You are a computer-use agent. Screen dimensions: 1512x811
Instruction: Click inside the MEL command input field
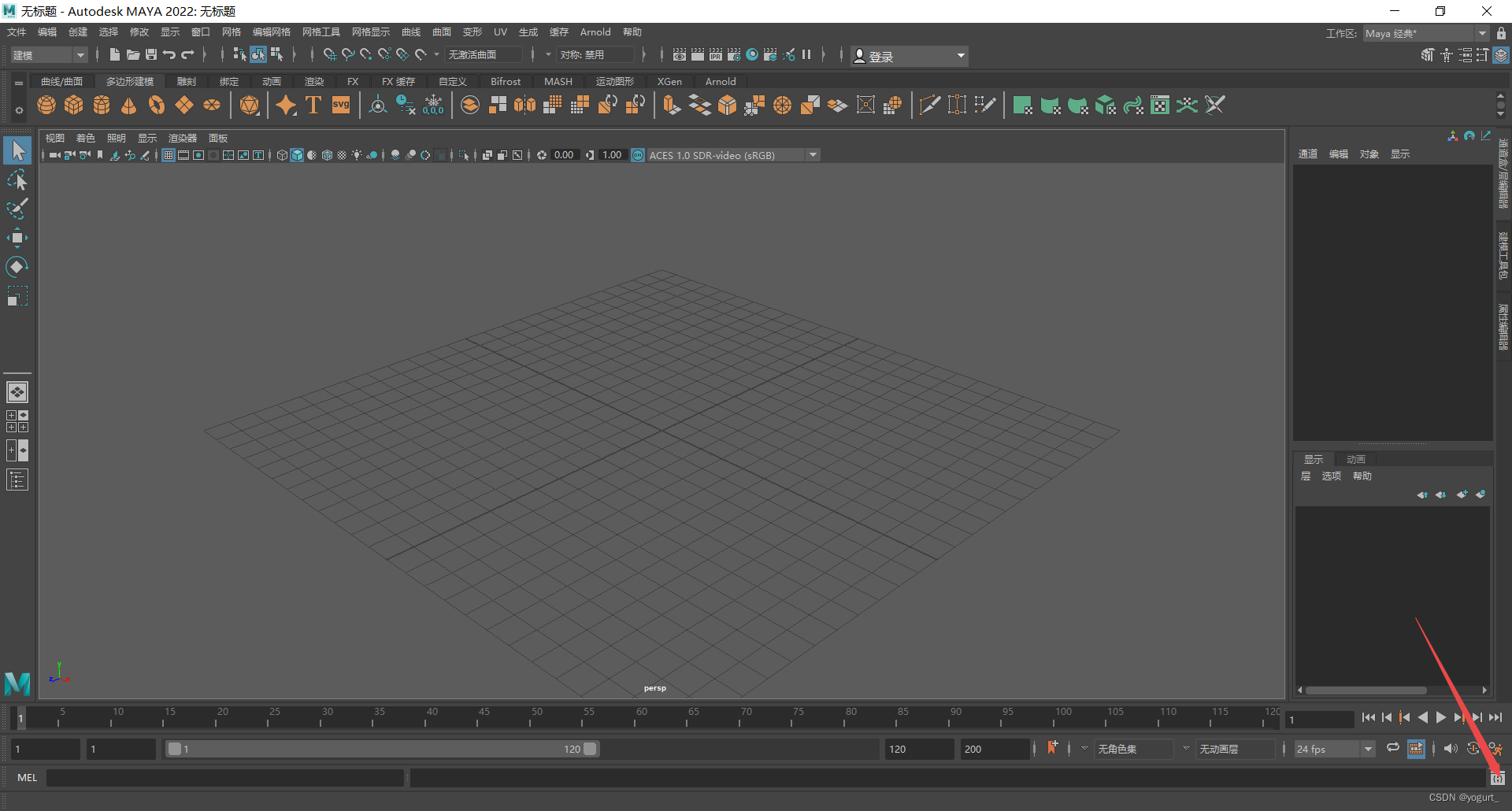[224, 777]
